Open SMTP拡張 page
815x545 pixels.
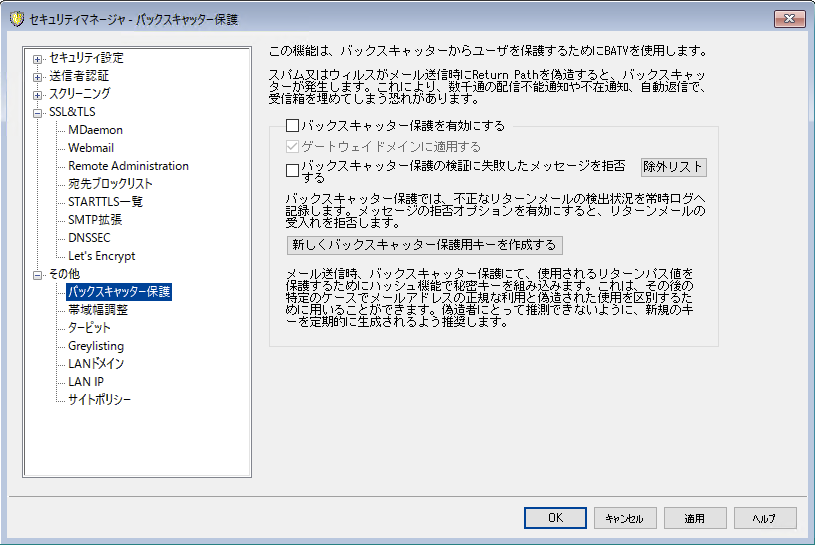point(95,220)
